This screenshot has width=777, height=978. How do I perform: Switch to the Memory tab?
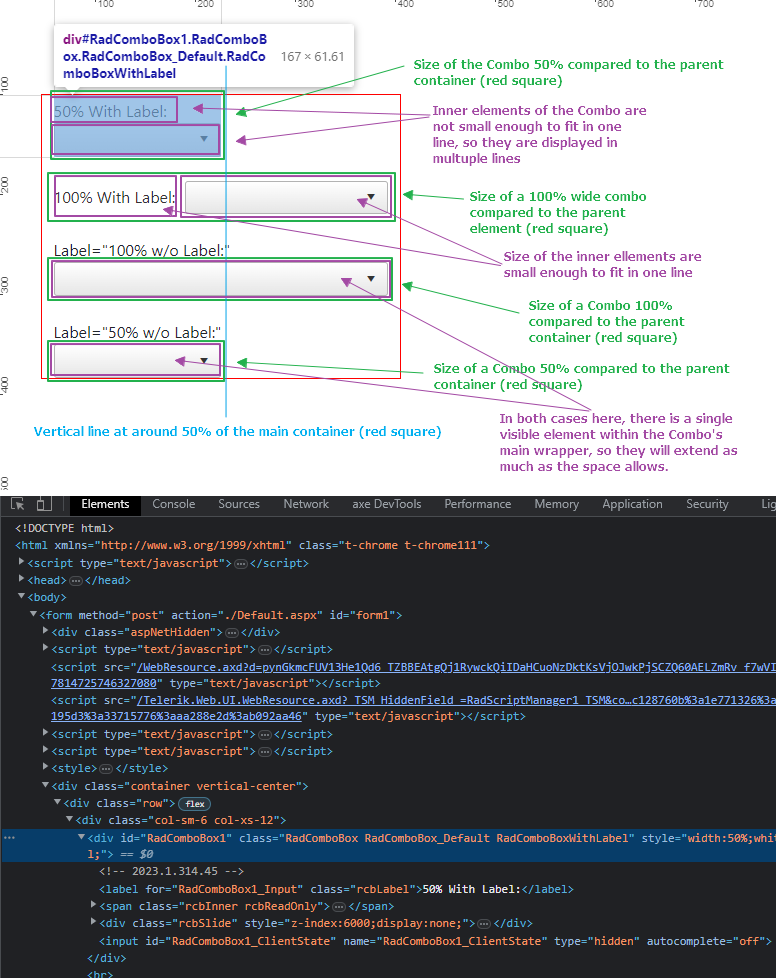(556, 504)
